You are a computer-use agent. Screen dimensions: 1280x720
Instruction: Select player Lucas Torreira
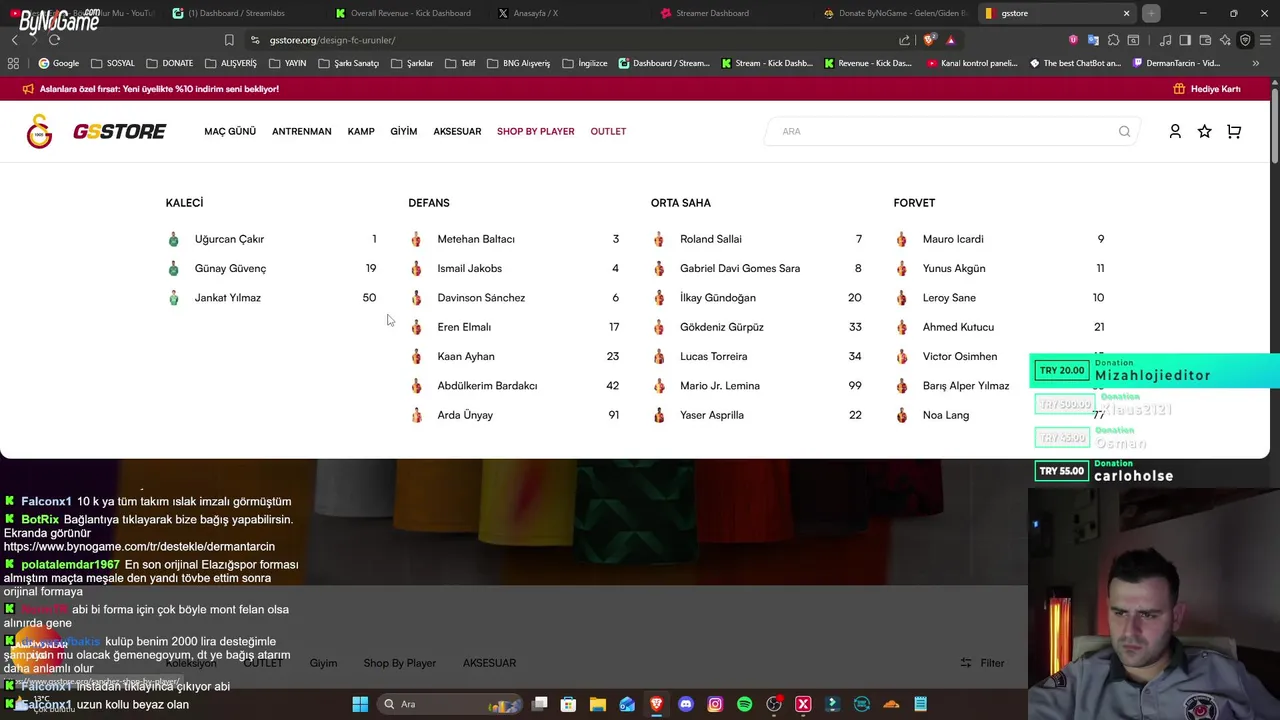(713, 356)
